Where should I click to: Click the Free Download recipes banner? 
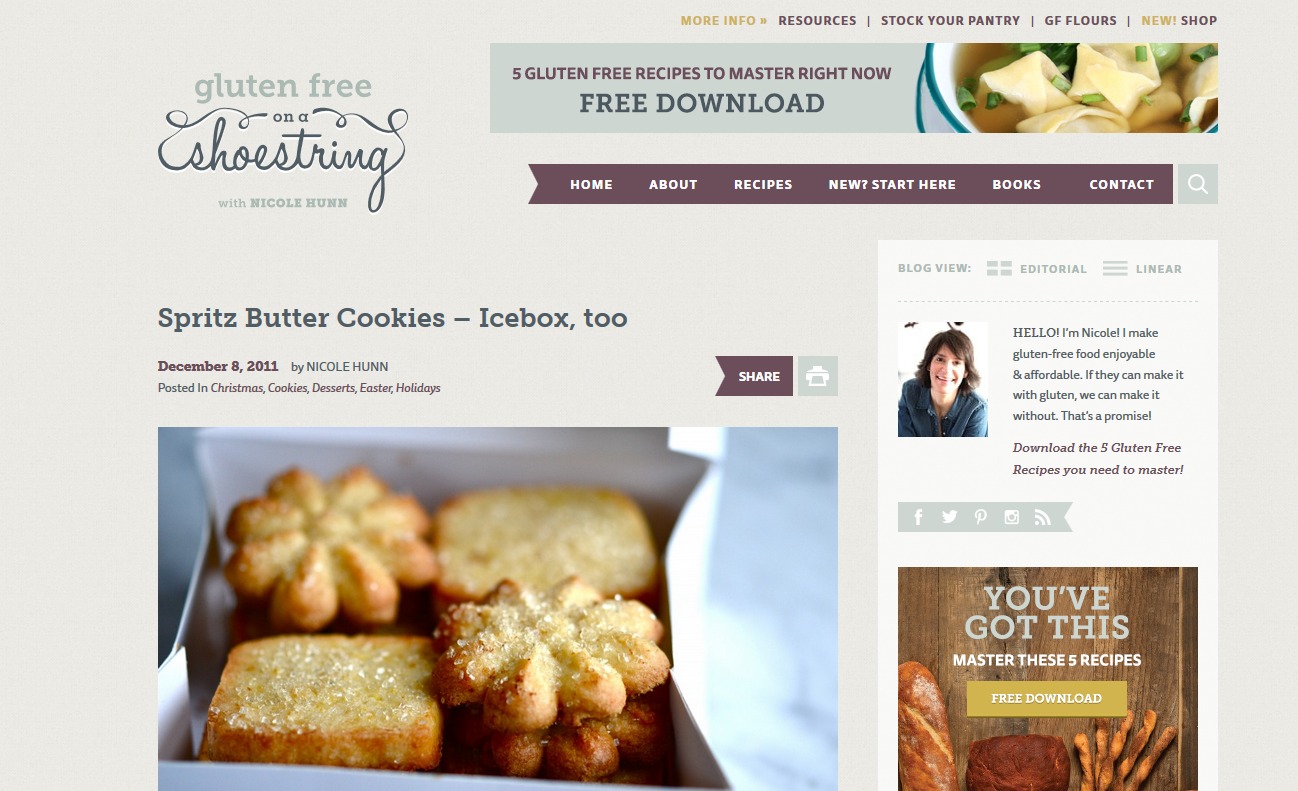tap(854, 88)
